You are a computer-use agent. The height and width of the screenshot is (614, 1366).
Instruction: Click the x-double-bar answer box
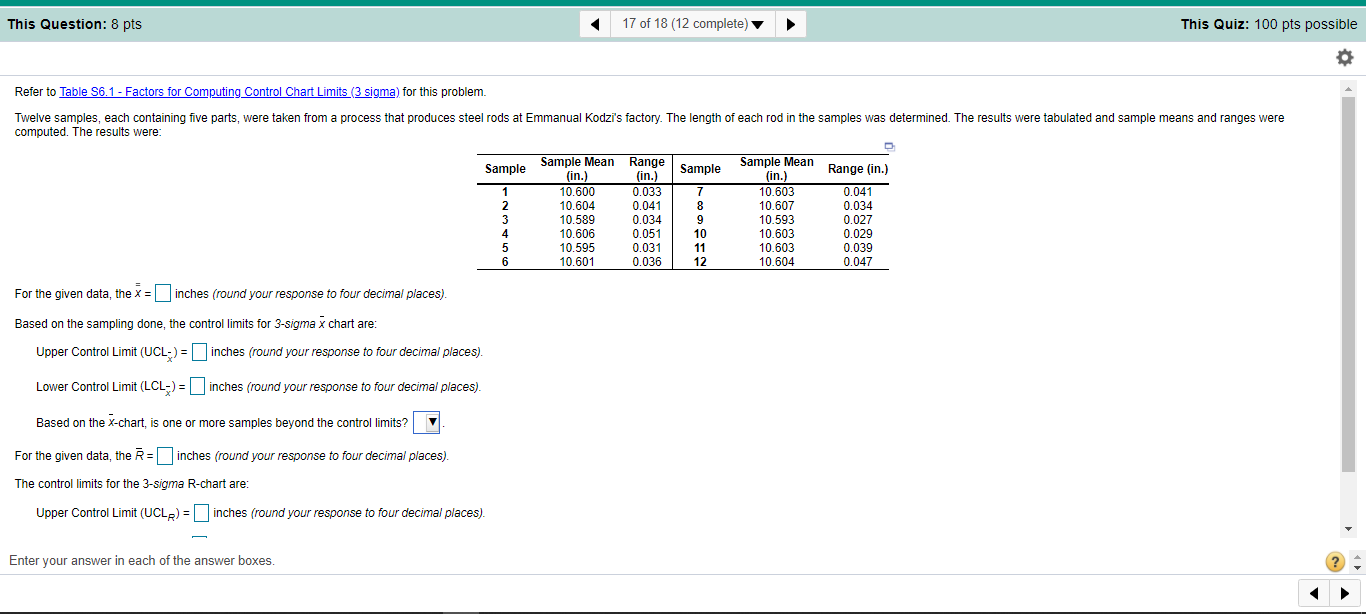tap(163, 294)
